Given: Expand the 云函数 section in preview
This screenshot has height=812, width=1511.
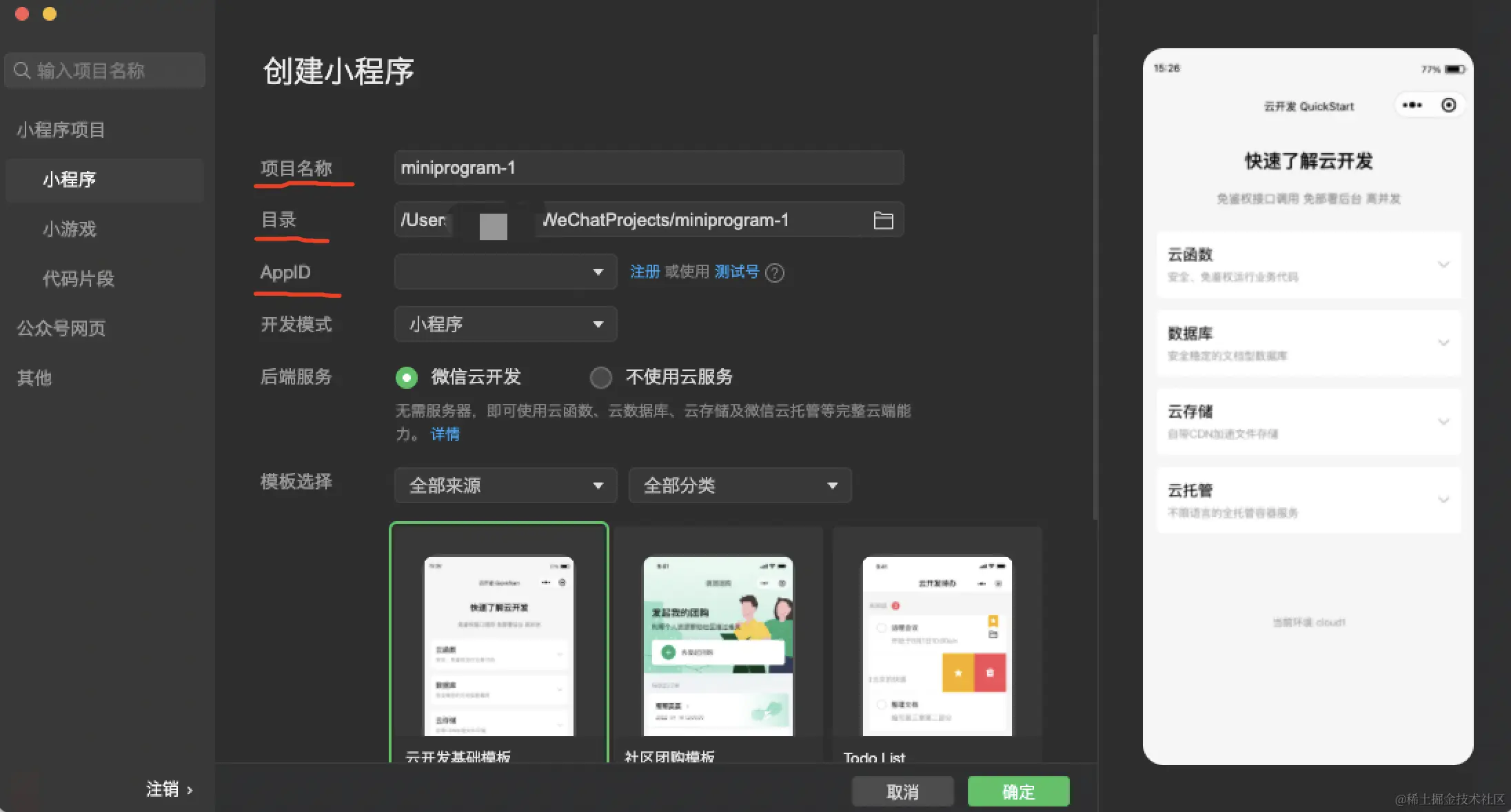Looking at the screenshot, I should pyautogui.click(x=1444, y=265).
